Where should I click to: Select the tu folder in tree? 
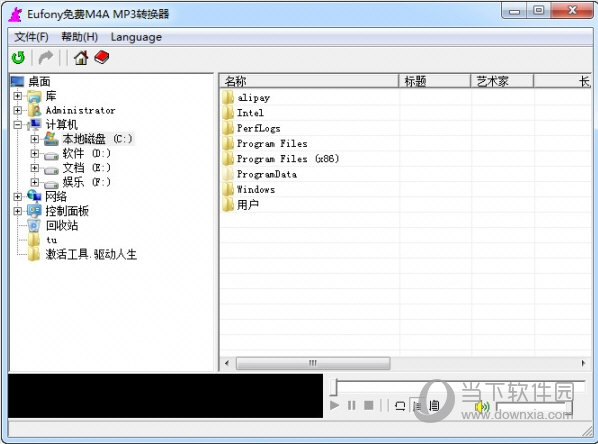[x=51, y=240]
